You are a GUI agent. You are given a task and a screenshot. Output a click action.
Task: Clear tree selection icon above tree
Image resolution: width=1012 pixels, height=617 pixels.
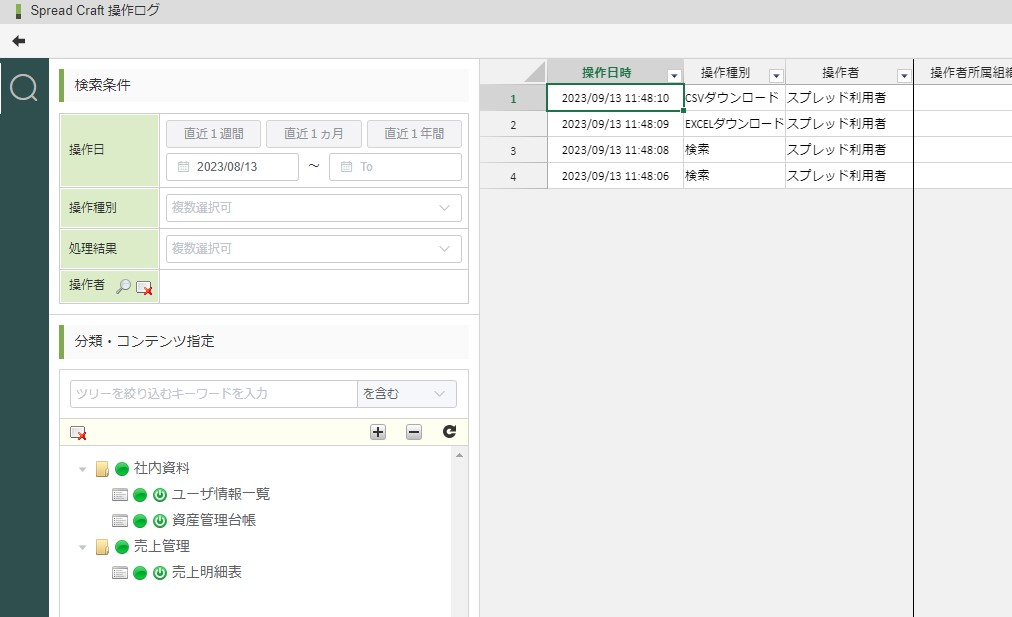(x=78, y=432)
